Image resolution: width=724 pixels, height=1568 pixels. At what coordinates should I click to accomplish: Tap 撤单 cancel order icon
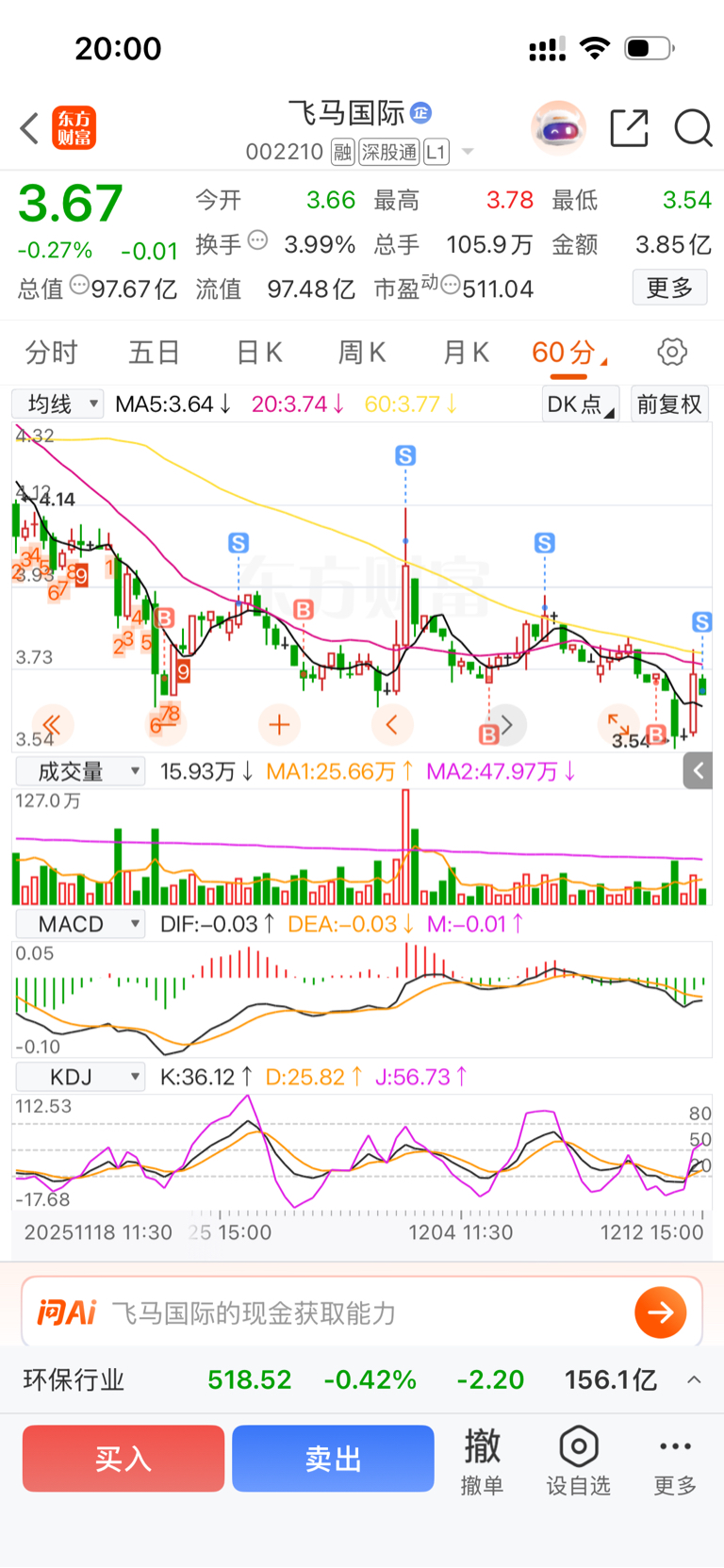click(482, 1461)
